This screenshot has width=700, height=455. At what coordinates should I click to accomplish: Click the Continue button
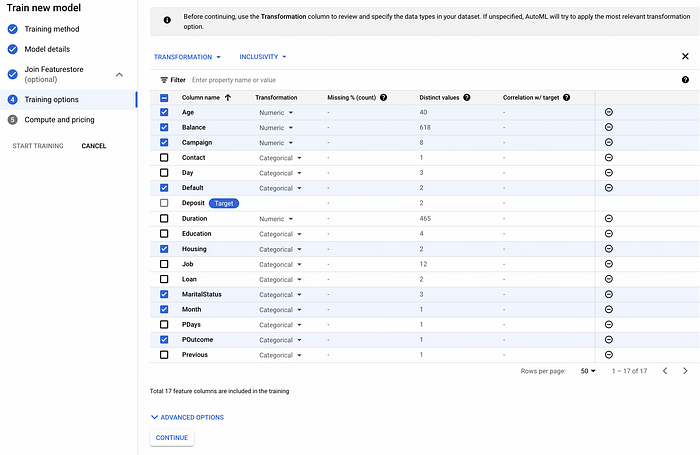[172, 438]
